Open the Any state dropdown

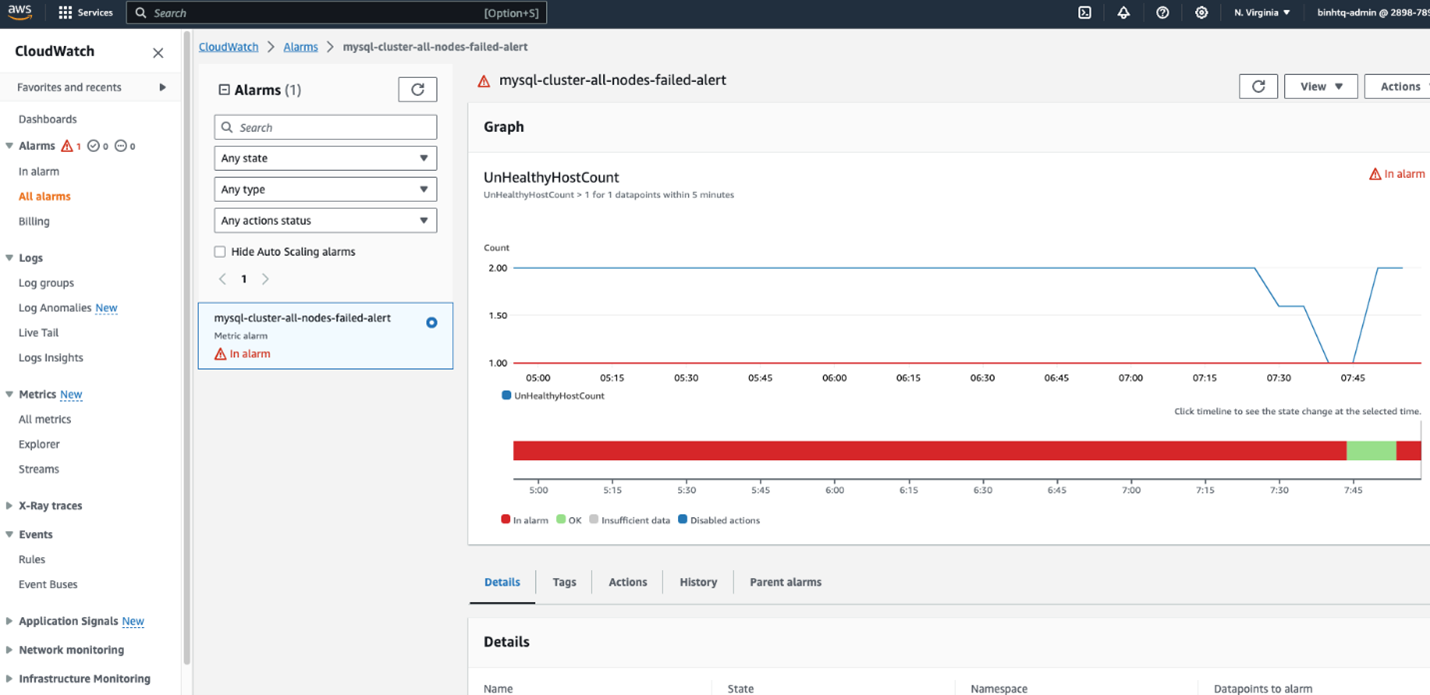[x=325, y=158]
